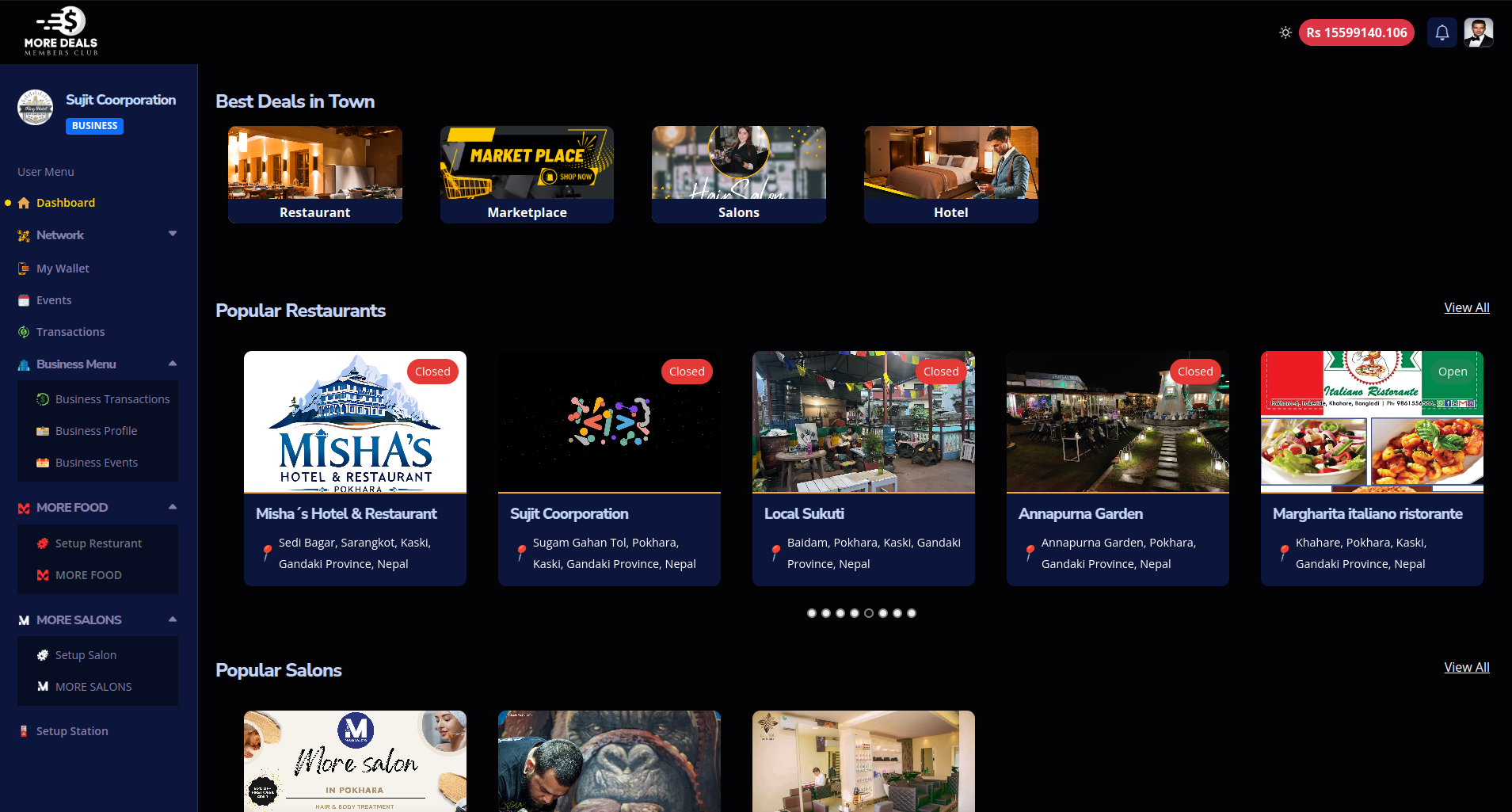Viewport: 1512px width, 812px height.
Task: Open Margharita italiano ristorante title
Action: [x=1368, y=513]
